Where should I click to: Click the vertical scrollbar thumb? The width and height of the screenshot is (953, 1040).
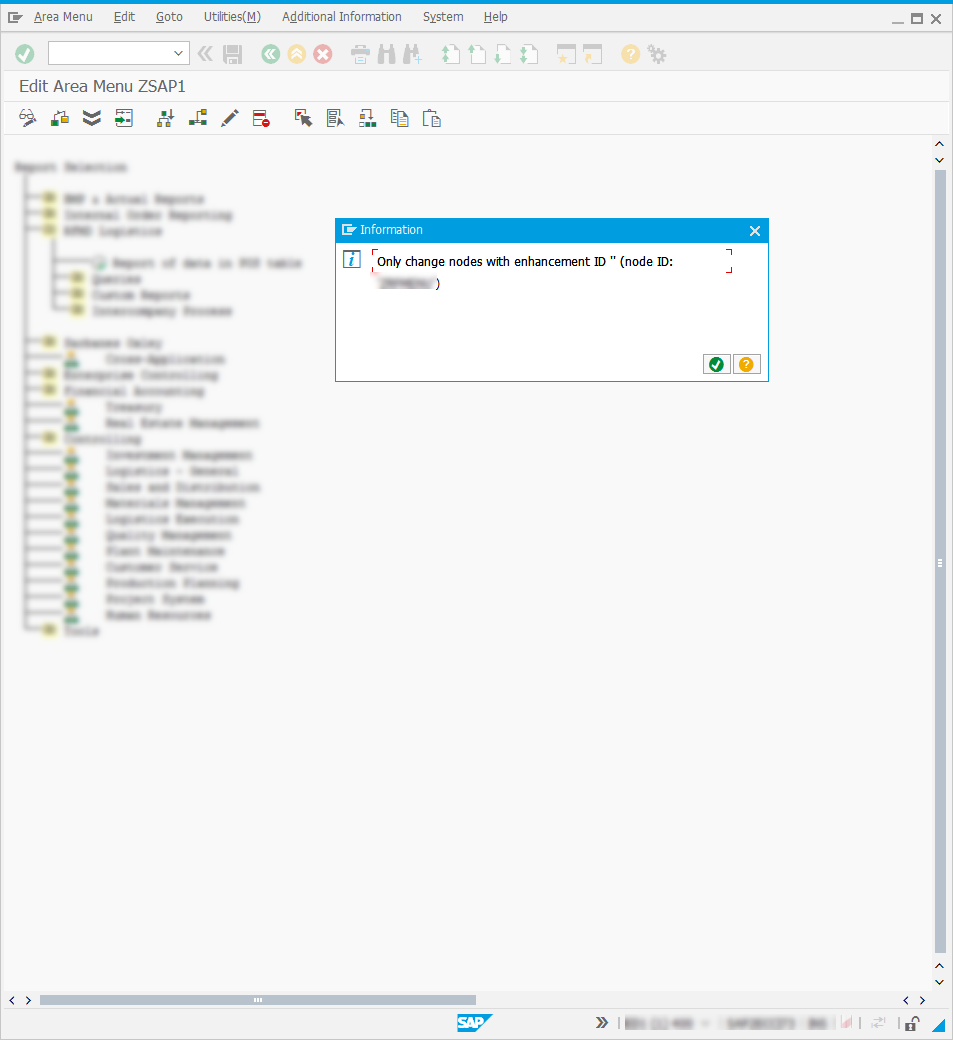point(940,562)
